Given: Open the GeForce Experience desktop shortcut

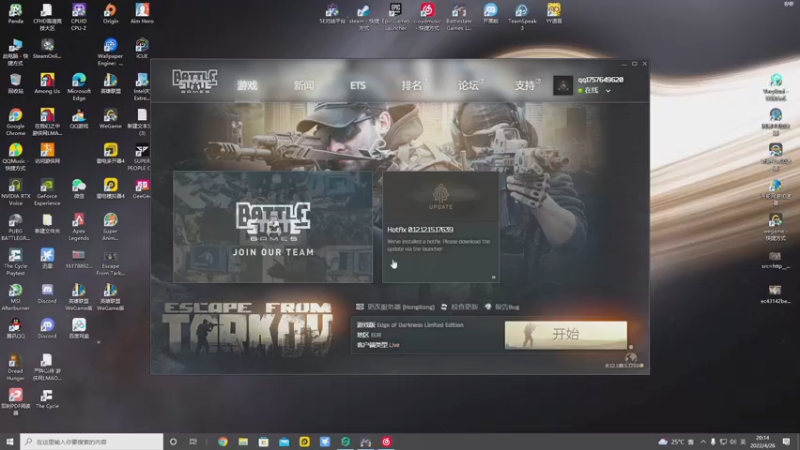Looking at the screenshot, I should pos(47,191).
